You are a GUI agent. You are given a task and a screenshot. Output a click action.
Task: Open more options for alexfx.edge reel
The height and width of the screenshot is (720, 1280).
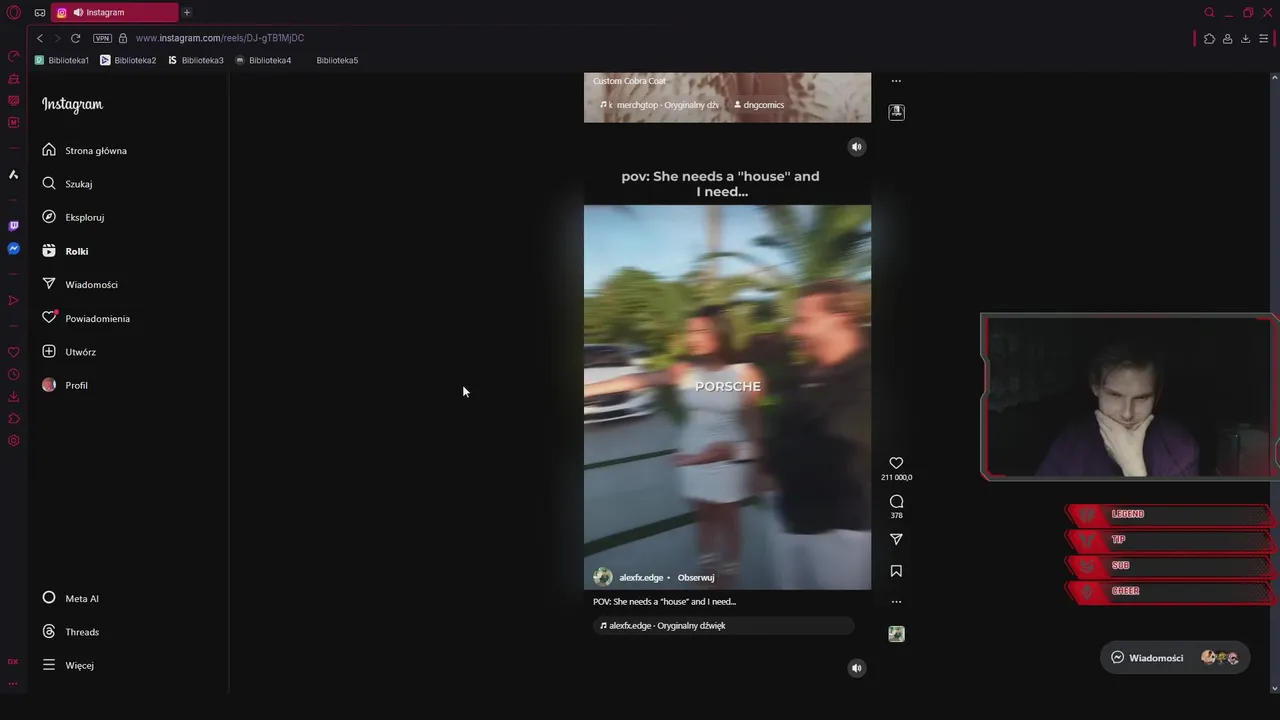896,602
